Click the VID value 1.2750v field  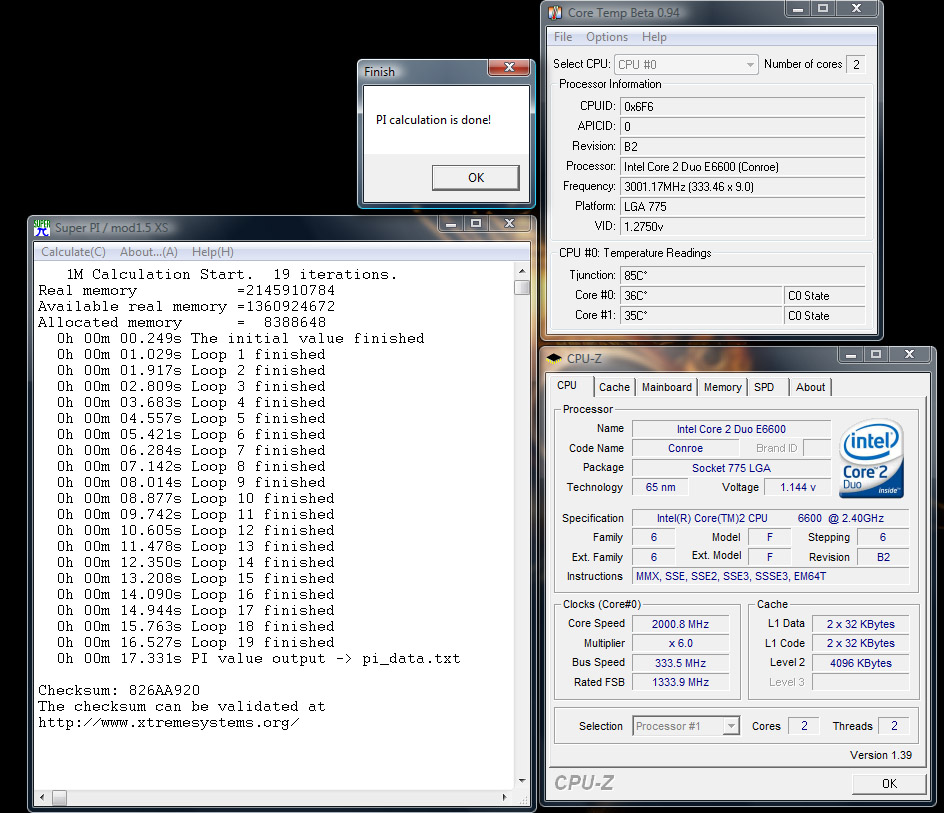742,226
